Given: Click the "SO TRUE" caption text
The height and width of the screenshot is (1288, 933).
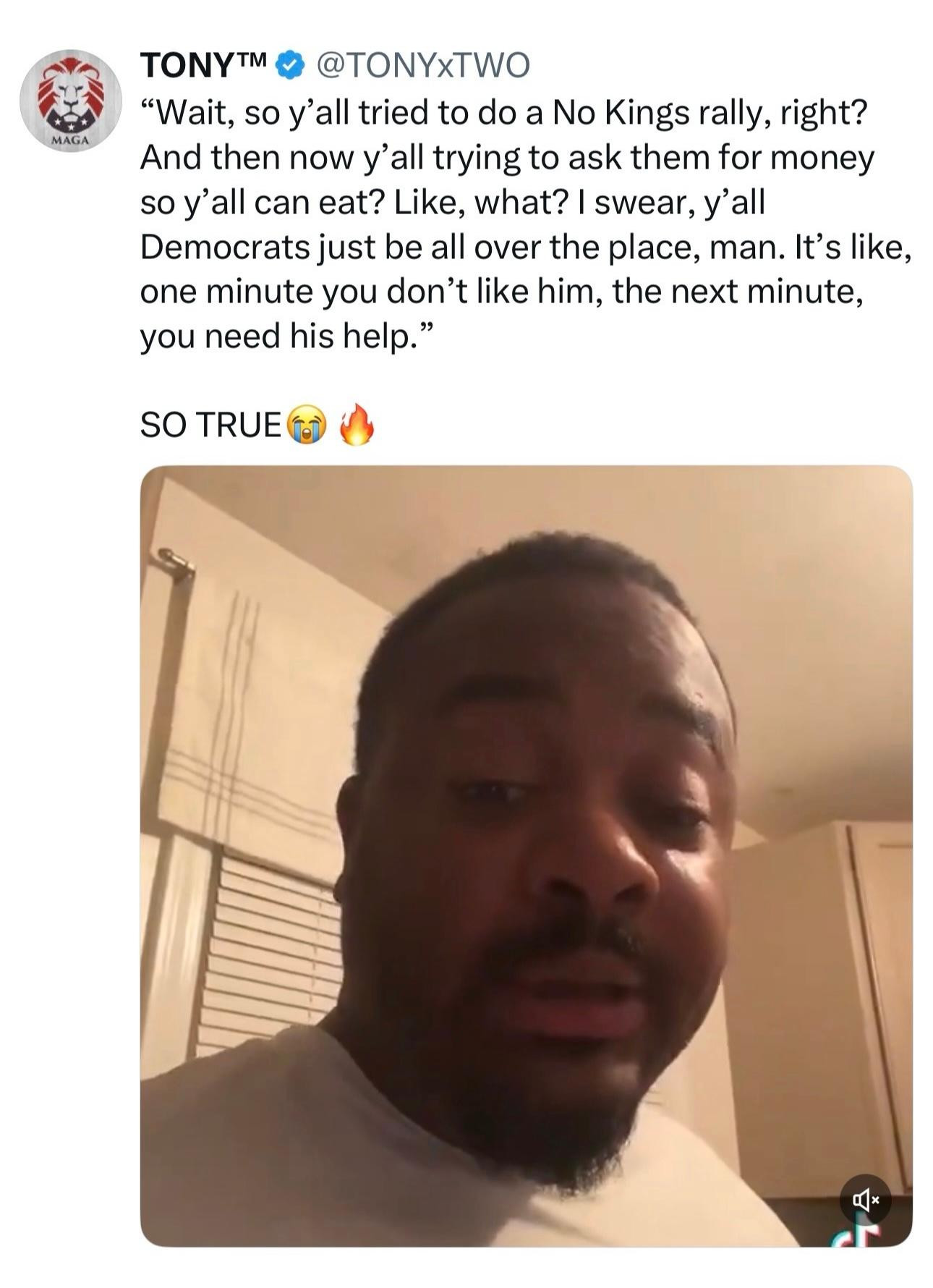Looking at the screenshot, I should tap(210, 425).
